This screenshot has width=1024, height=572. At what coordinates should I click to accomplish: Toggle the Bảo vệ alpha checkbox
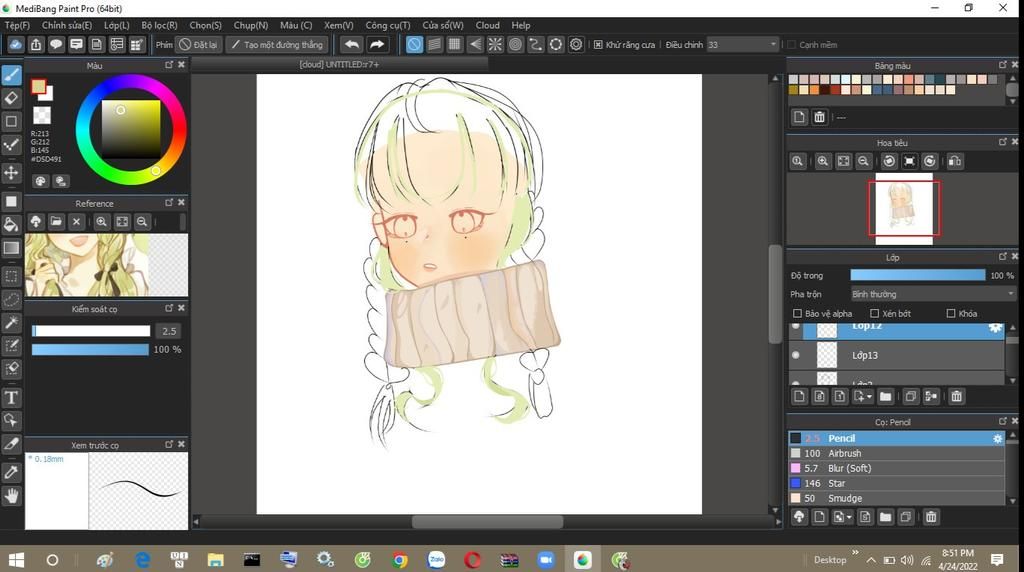pos(797,313)
